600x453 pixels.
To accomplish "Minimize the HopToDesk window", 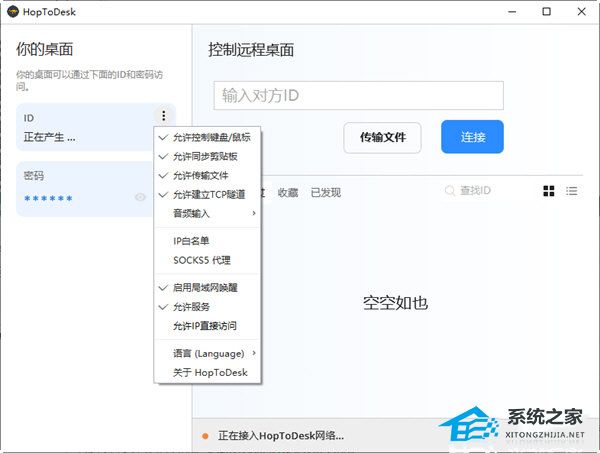I will click(x=512, y=12).
